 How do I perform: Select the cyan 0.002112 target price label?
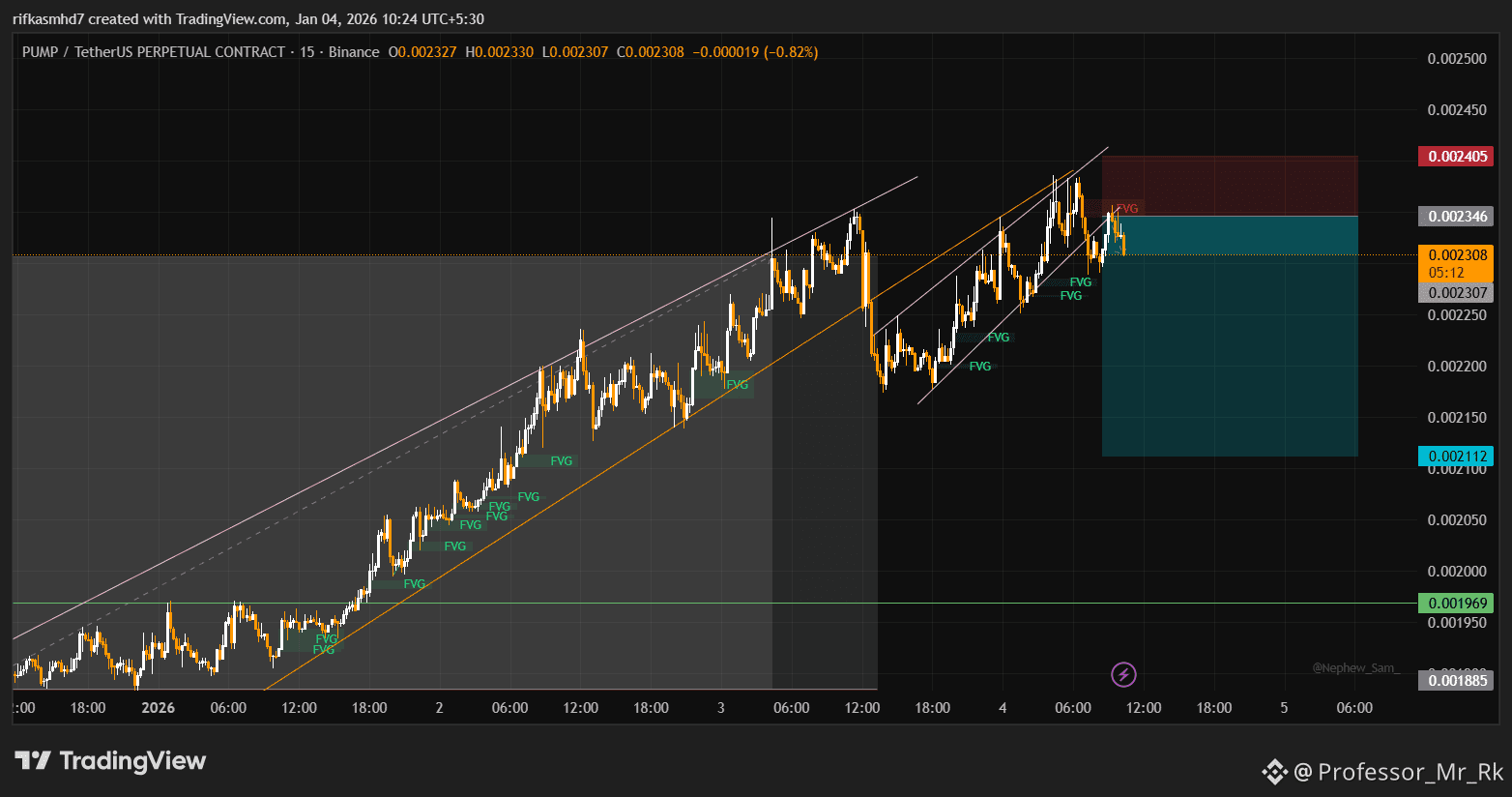point(1455,457)
